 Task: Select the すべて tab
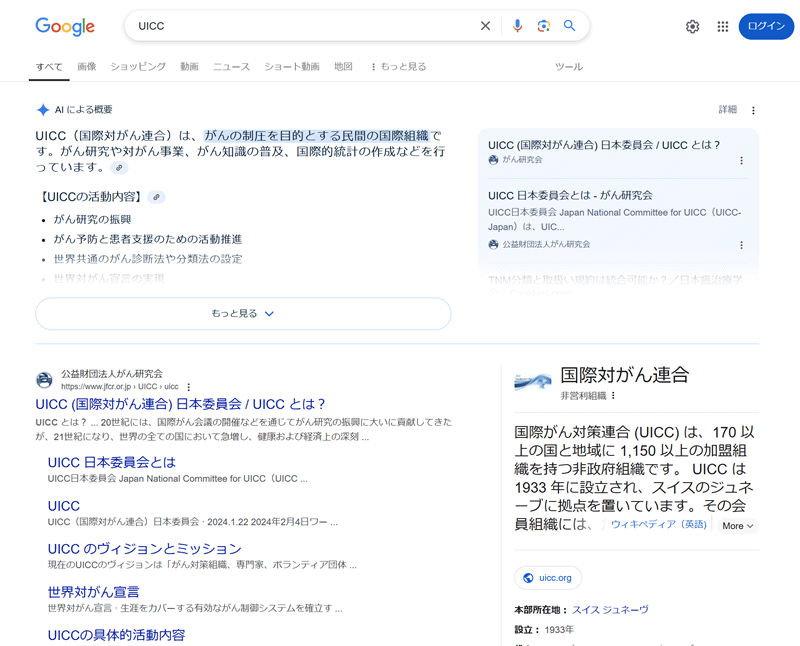point(49,67)
